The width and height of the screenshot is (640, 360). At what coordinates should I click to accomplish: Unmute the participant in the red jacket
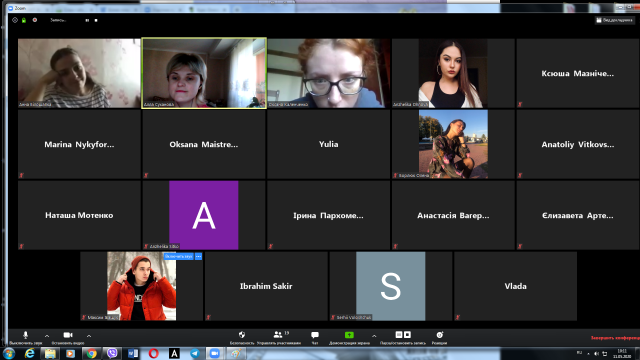pos(178,256)
